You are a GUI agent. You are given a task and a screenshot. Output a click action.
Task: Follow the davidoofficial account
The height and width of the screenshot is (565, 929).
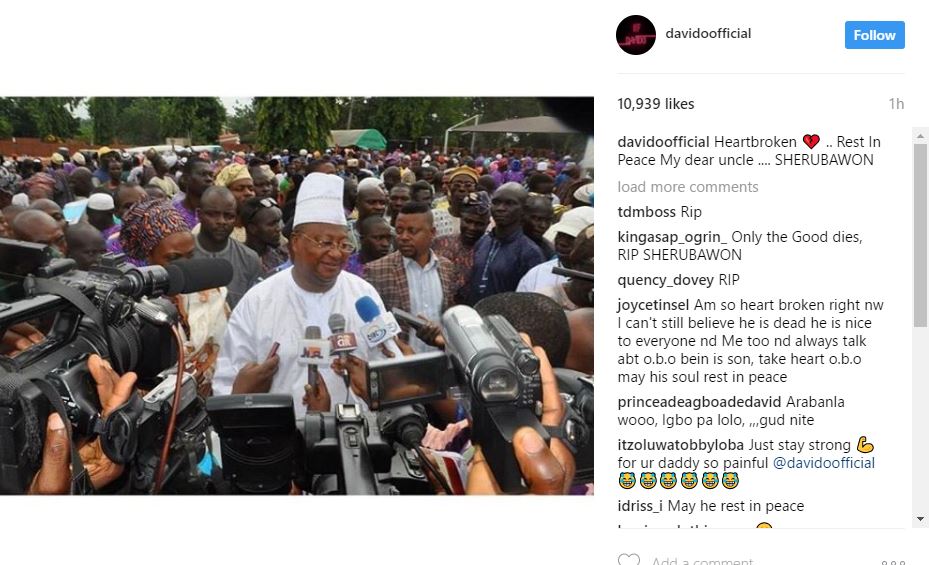874,35
